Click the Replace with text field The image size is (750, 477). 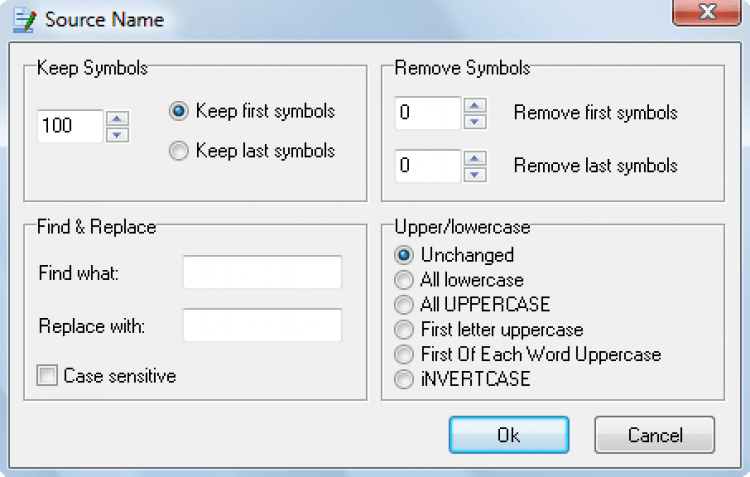pyautogui.click(x=262, y=325)
